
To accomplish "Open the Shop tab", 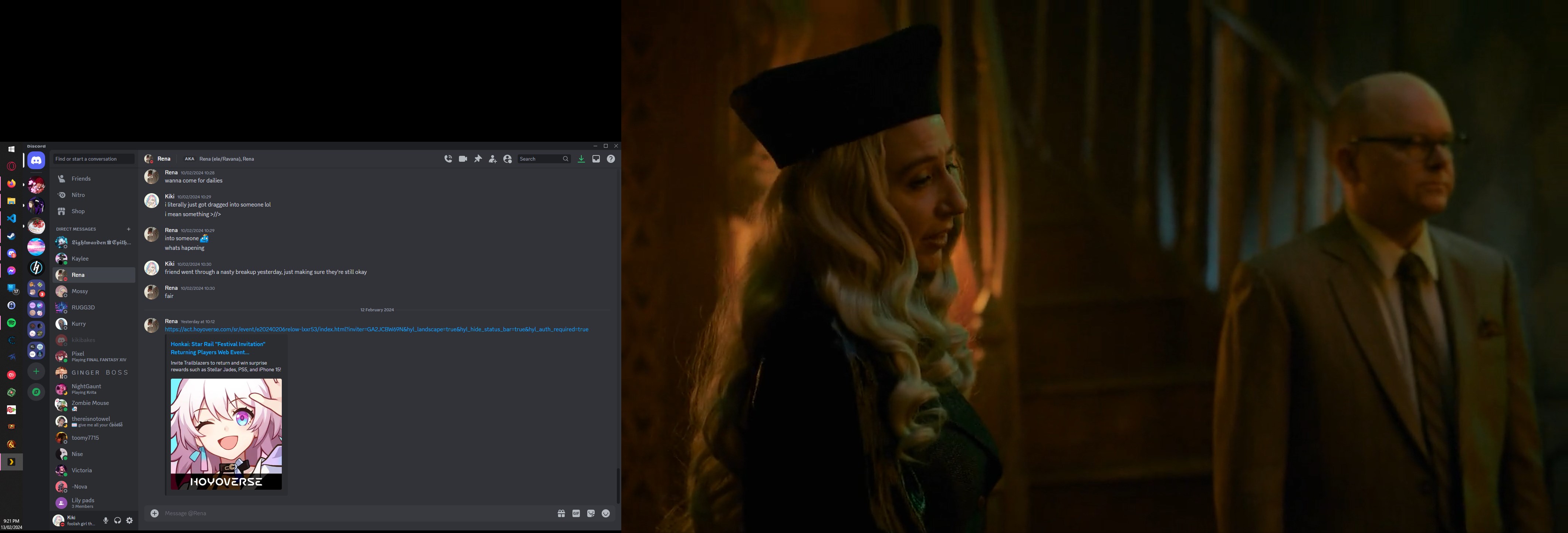I will coord(94,211).
